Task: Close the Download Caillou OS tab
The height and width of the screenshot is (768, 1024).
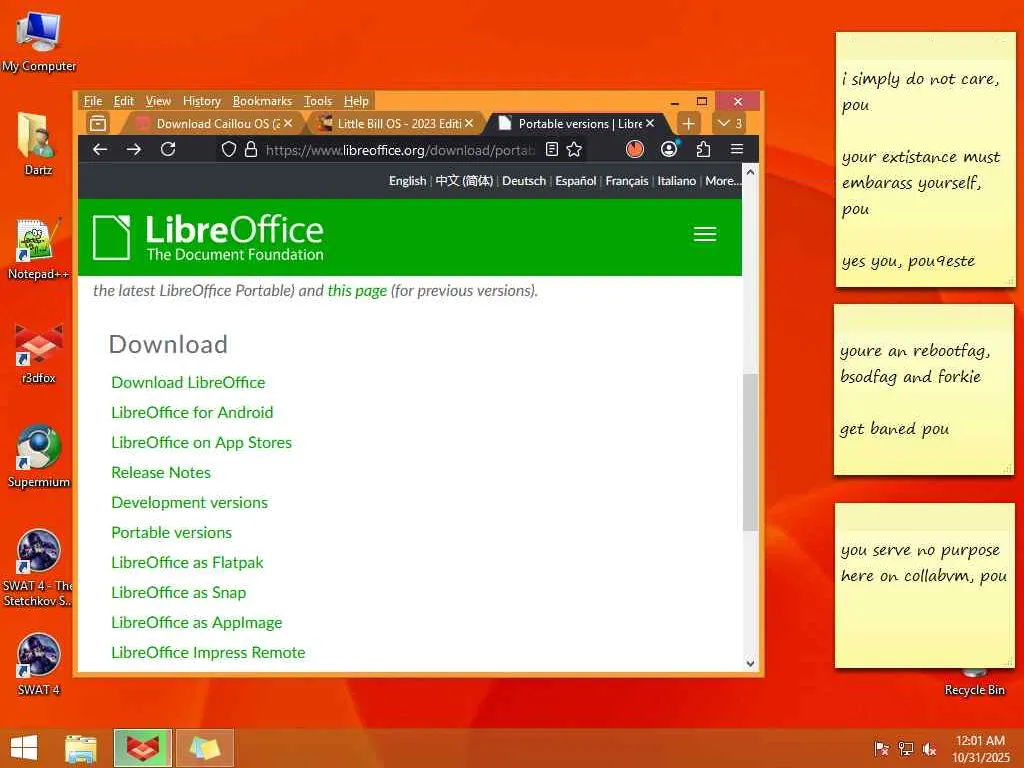Action: (x=288, y=123)
